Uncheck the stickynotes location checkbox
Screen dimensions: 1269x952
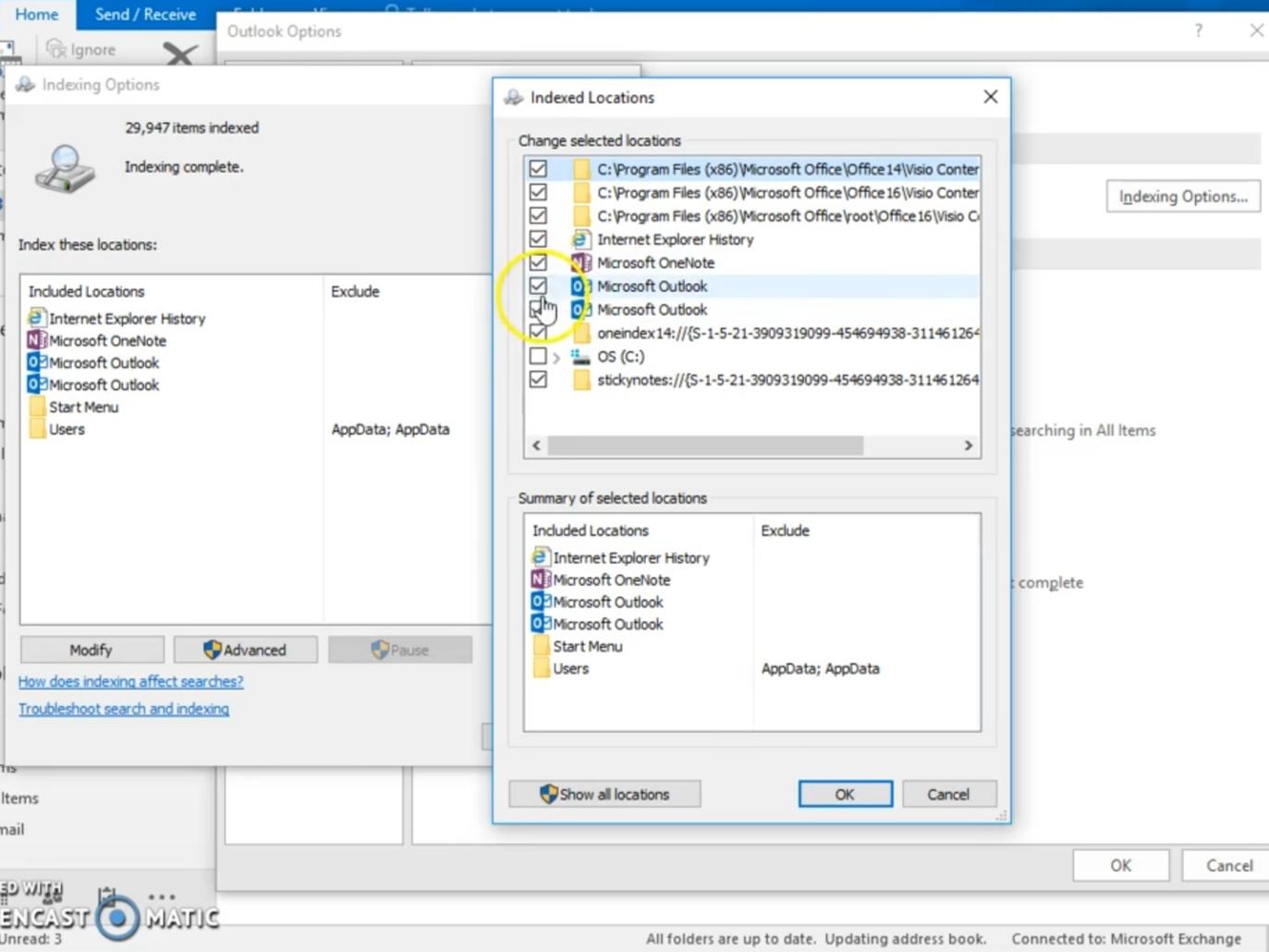click(x=538, y=380)
